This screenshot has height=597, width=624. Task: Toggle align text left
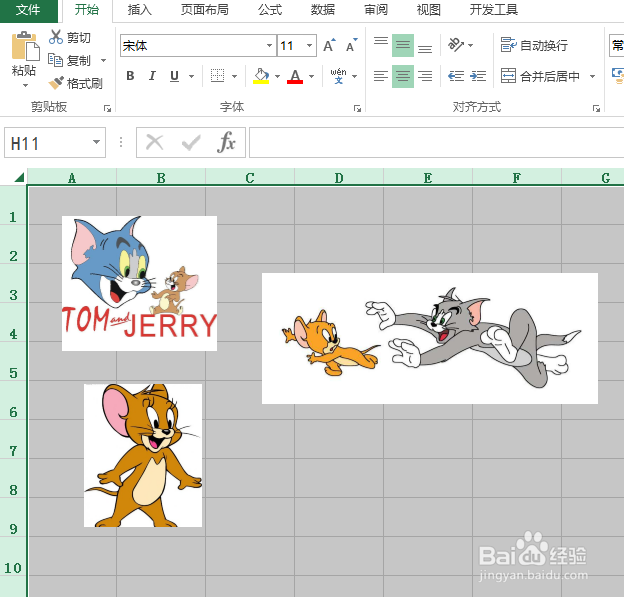pos(381,76)
